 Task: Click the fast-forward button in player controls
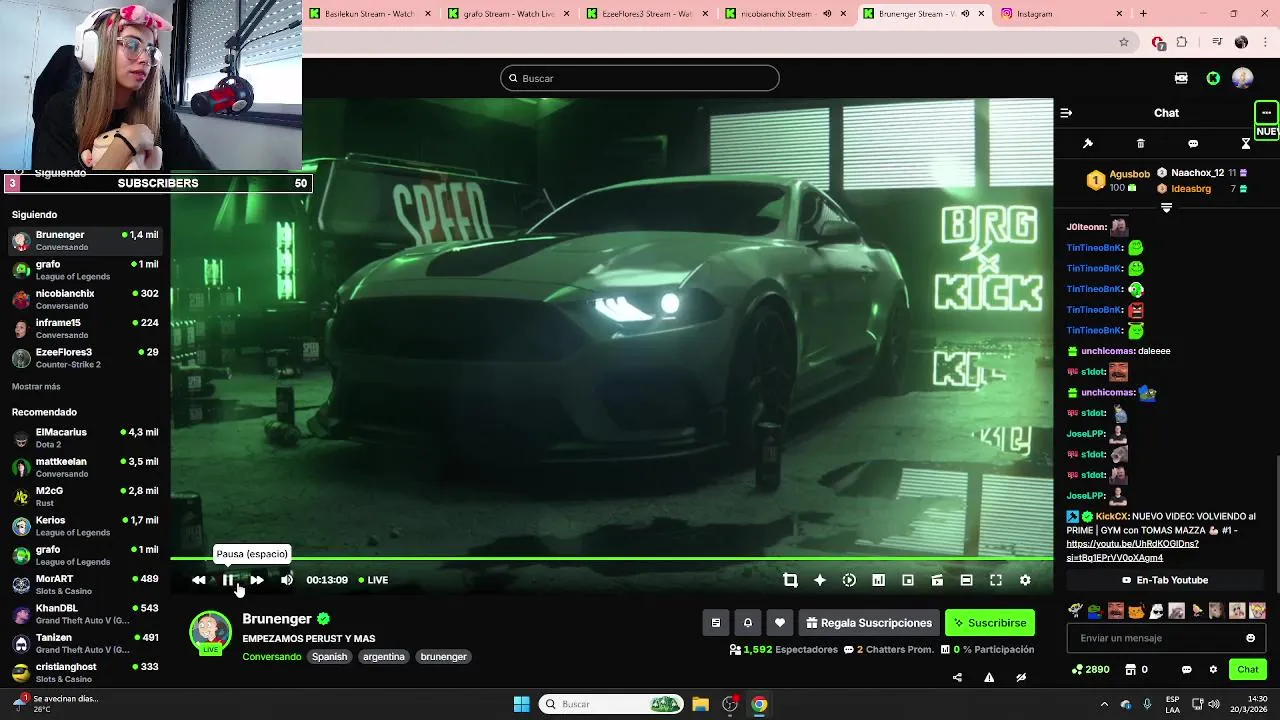click(257, 580)
